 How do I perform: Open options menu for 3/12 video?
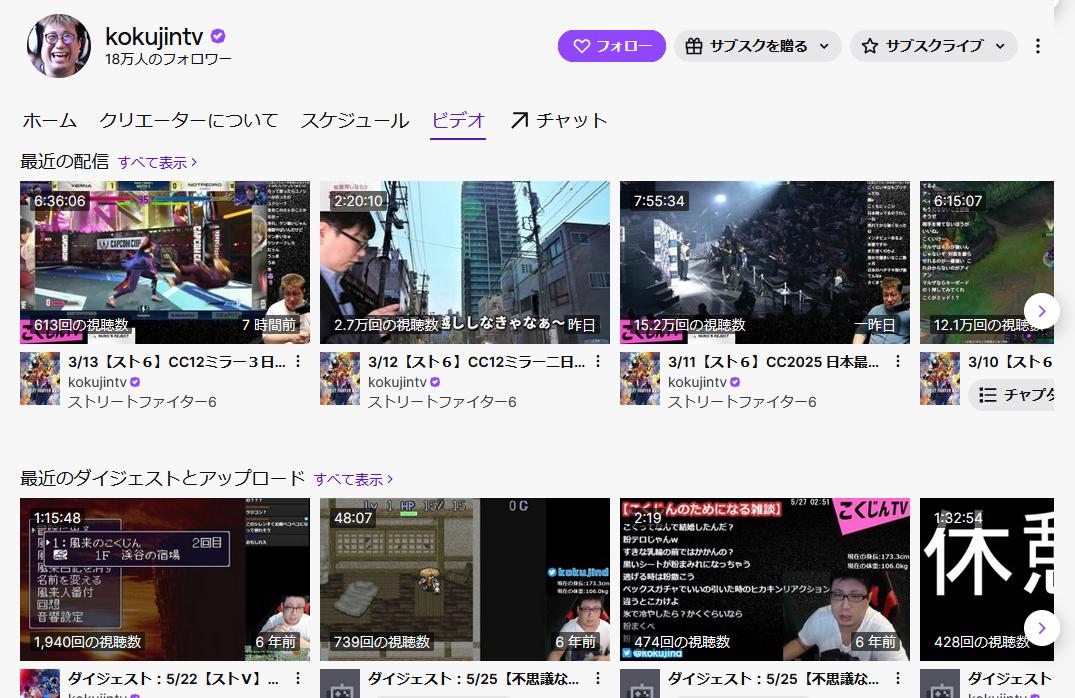tap(598, 362)
